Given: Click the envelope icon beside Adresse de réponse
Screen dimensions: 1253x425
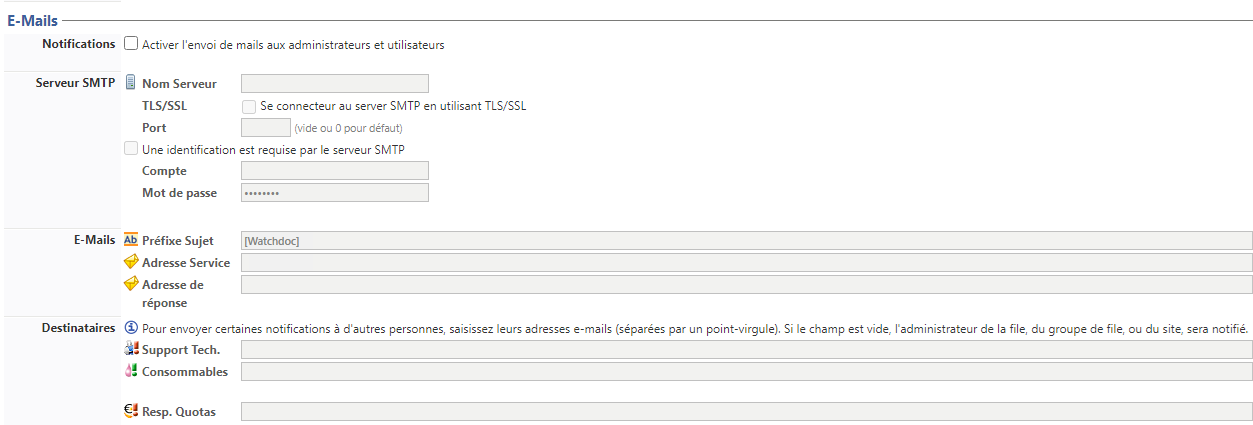Looking at the screenshot, I should click(130, 284).
